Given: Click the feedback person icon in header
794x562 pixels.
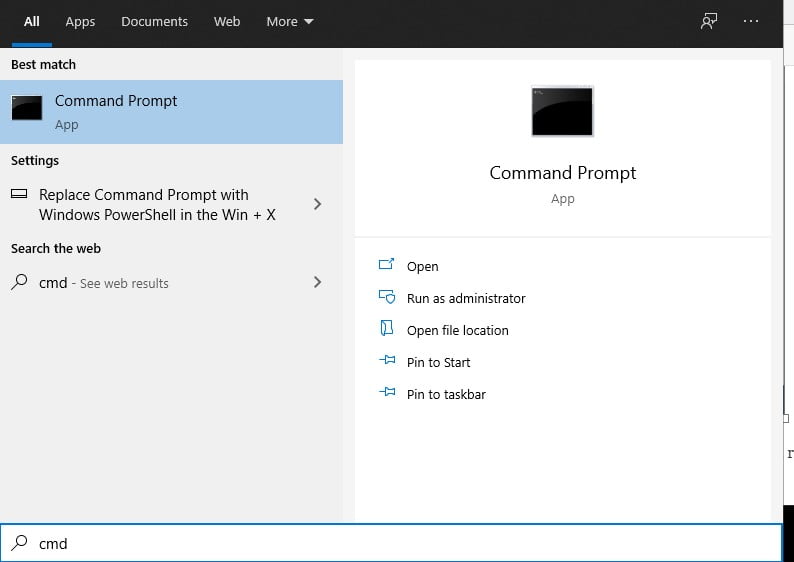Looking at the screenshot, I should point(708,21).
